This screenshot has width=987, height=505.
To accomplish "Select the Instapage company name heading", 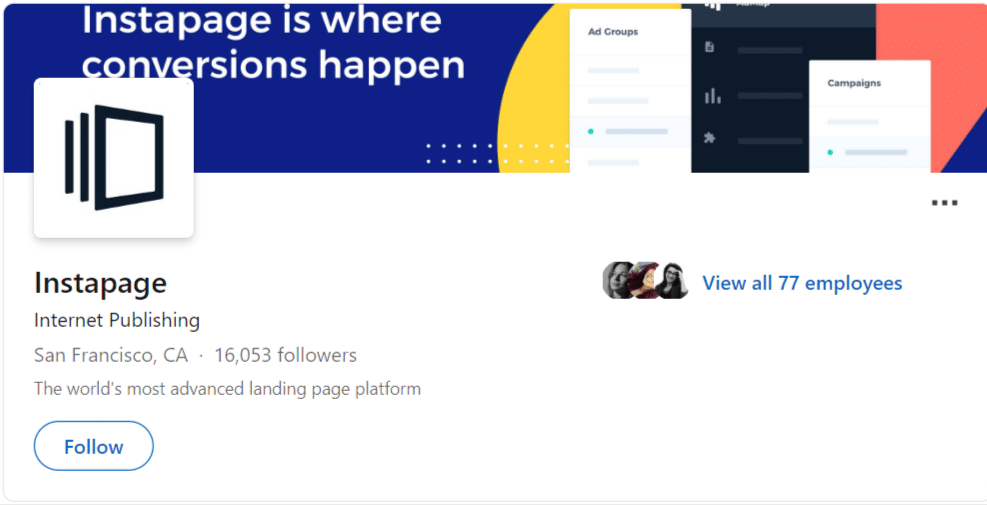I will click(x=101, y=283).
